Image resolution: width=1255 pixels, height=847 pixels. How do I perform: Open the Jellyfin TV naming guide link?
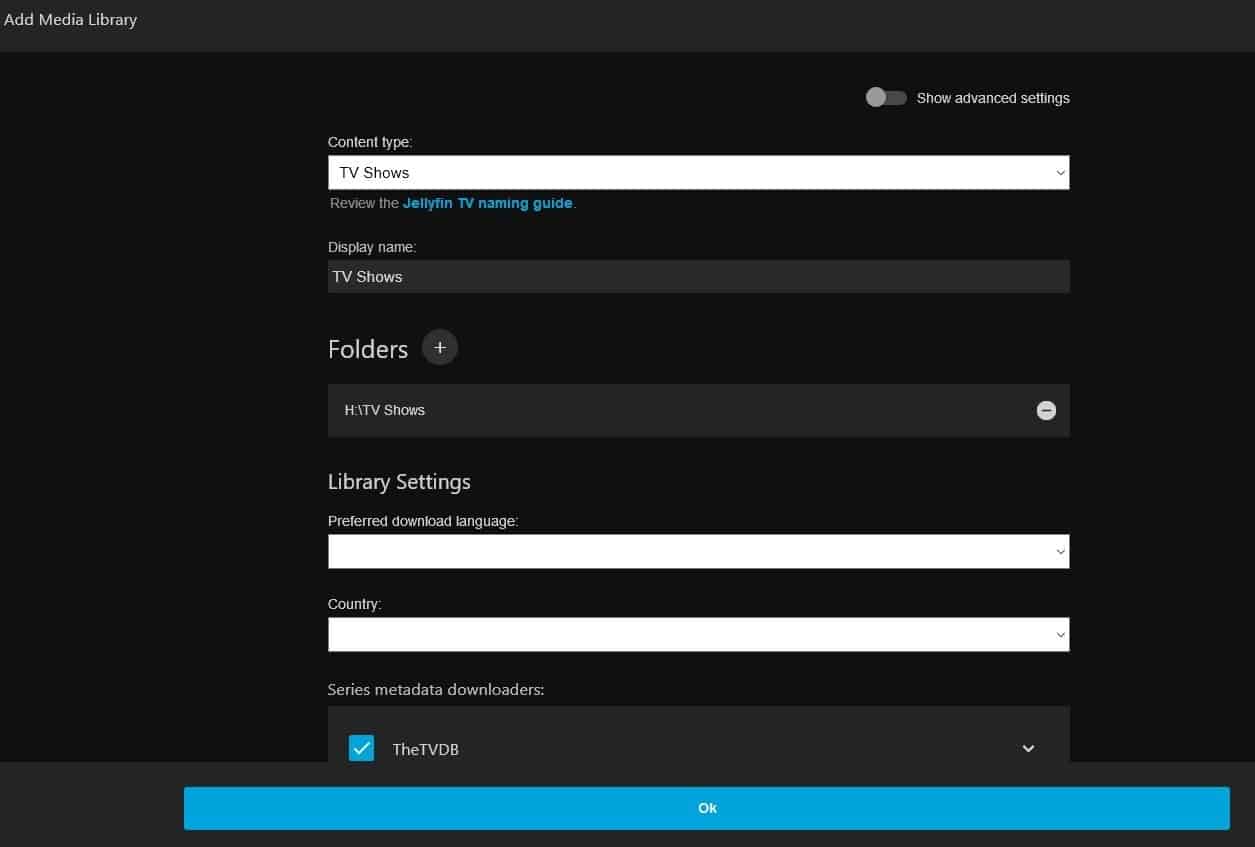pyautogui.click(x=487, y=203)
